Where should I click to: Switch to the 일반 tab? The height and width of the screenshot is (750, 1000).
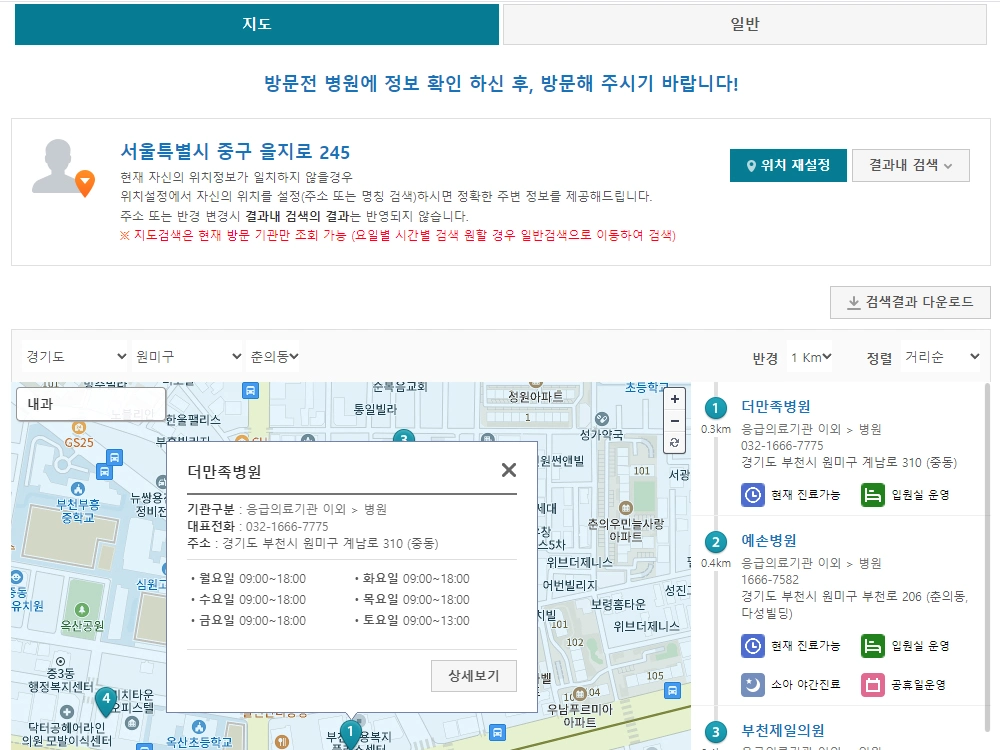point(744,24)
